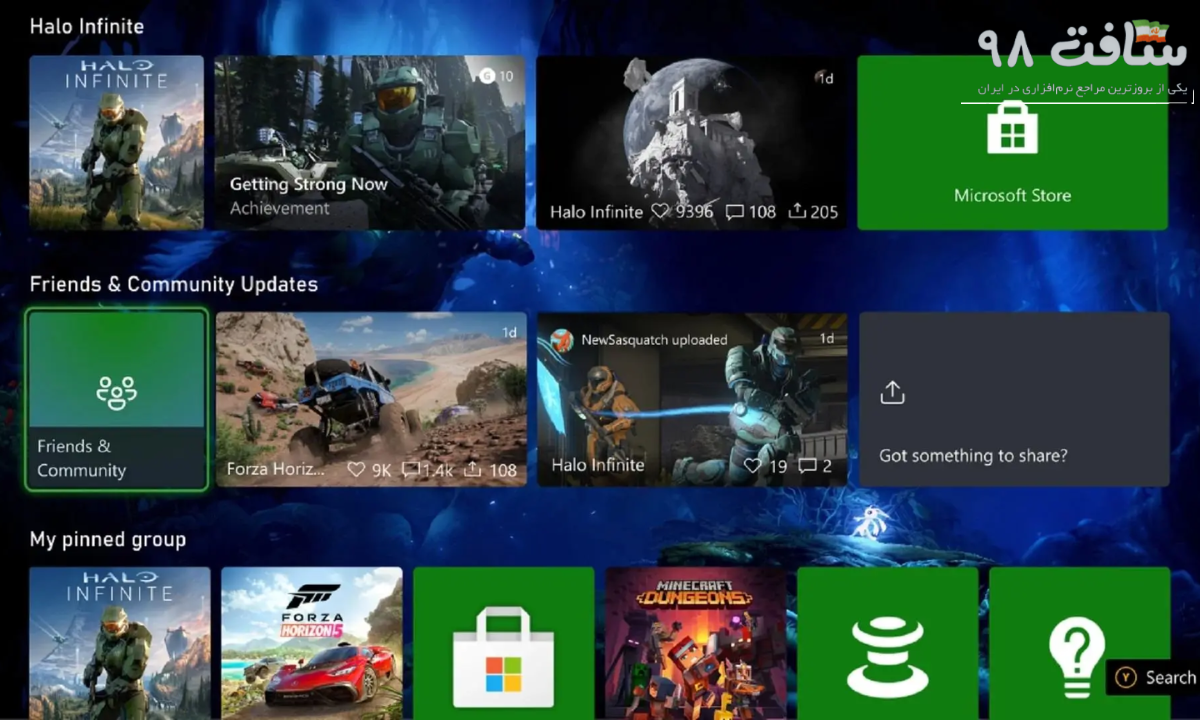Like the Halo Infinite post with 9396 likes
The width and height of the screenshot is (1200, 720).
pyautogui.click(x=660, y=212)
